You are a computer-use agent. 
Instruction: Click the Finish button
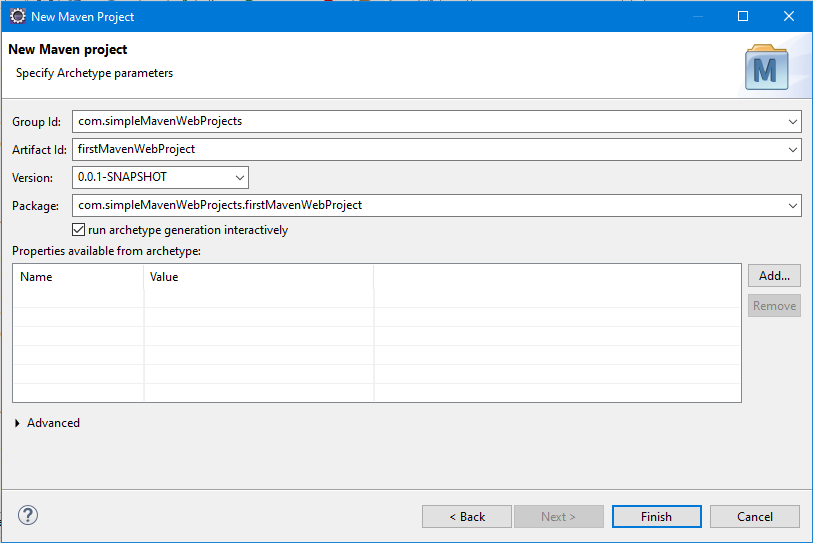coord(656,517)
